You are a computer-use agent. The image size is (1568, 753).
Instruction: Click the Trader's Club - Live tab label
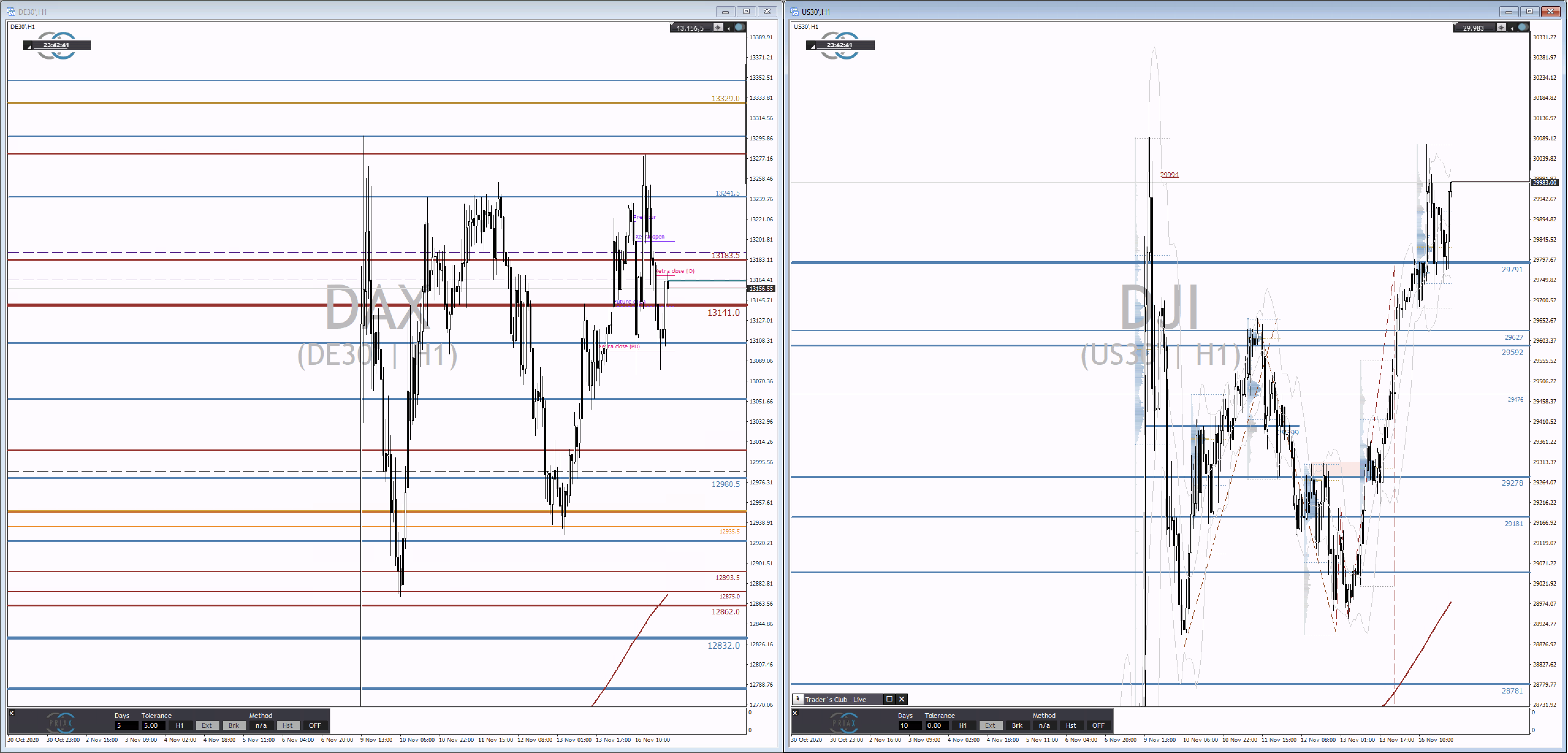pyautogui.click(x=835, y=699)
